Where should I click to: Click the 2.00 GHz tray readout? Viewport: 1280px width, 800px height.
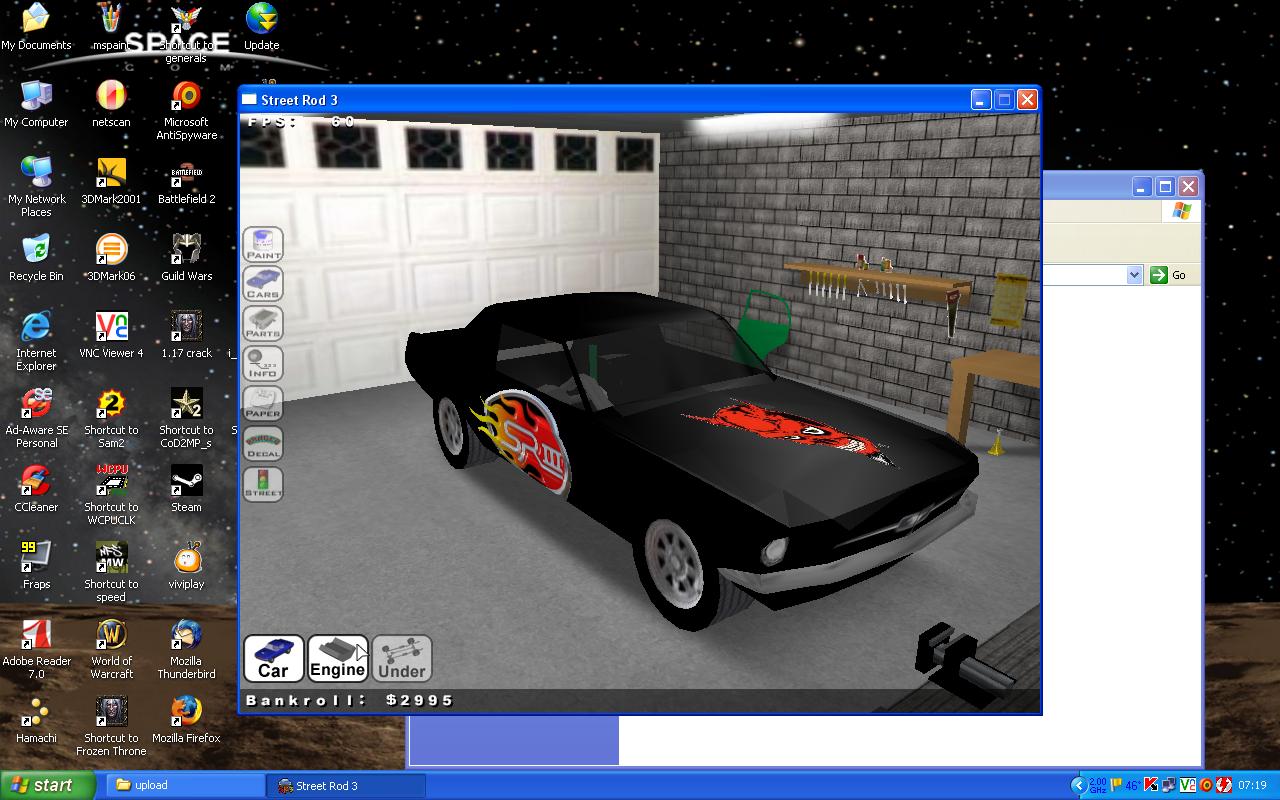coord(1098,785)
